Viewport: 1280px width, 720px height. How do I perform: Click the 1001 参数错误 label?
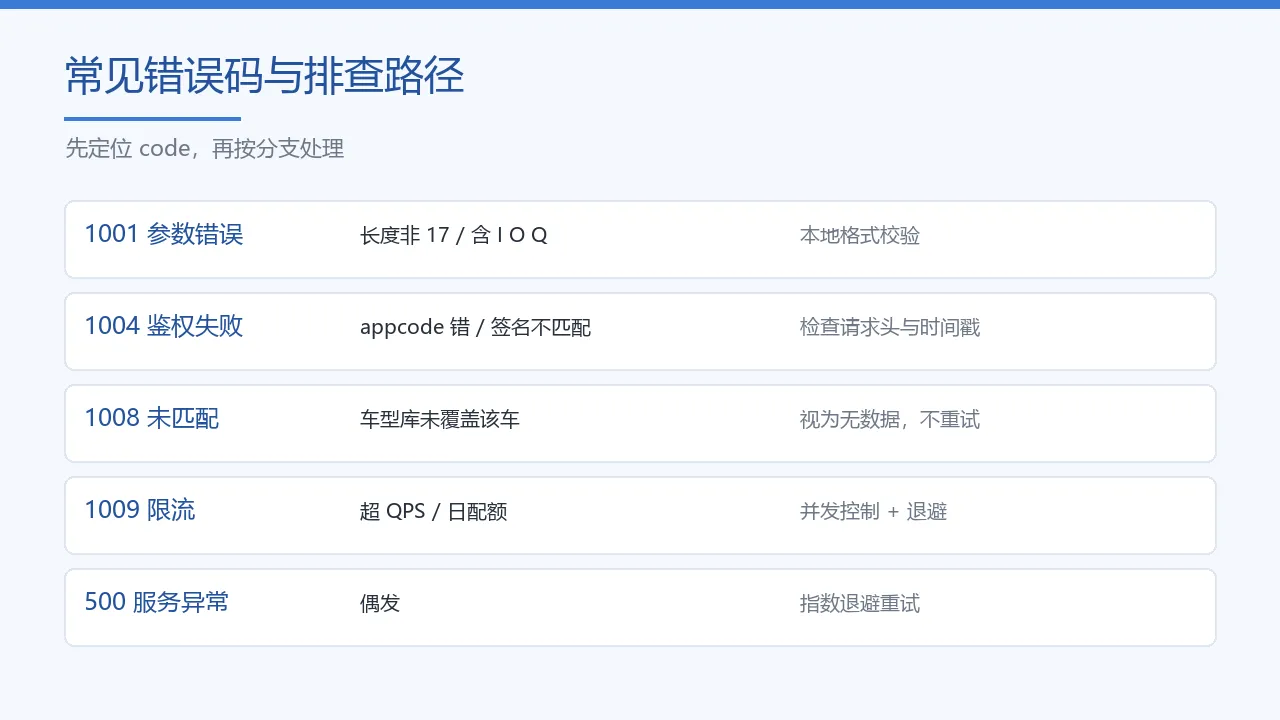click(x=164, y=235)
